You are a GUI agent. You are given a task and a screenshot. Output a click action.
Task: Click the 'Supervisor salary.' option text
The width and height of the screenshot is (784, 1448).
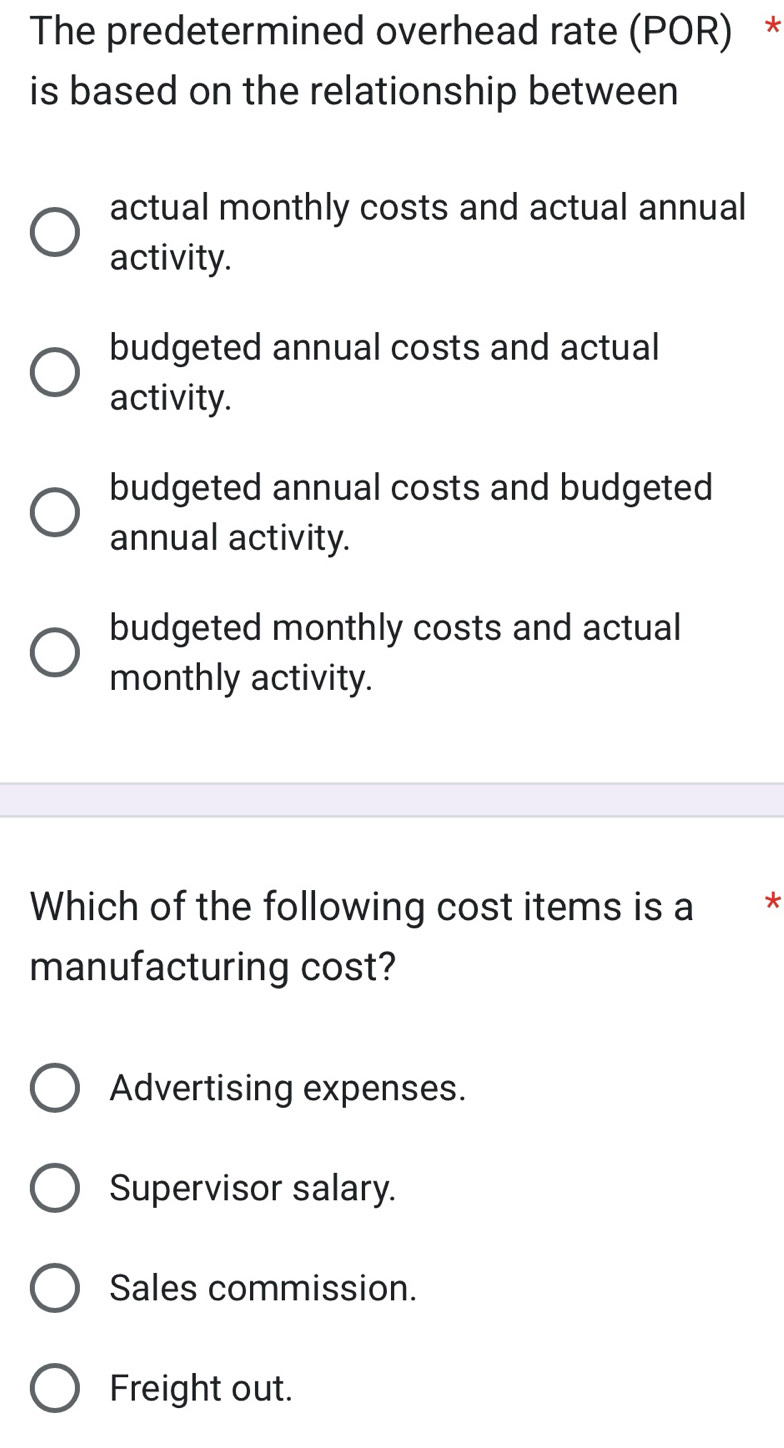click(x=253, y=1188)
